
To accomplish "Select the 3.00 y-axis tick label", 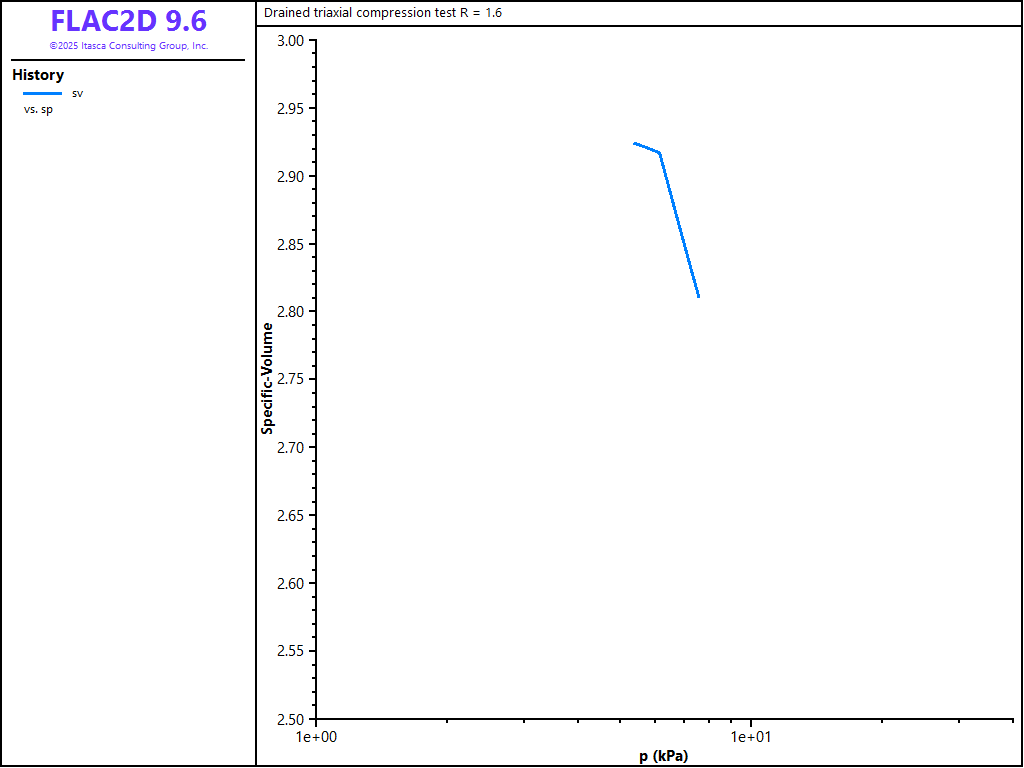I will point(290,41).
